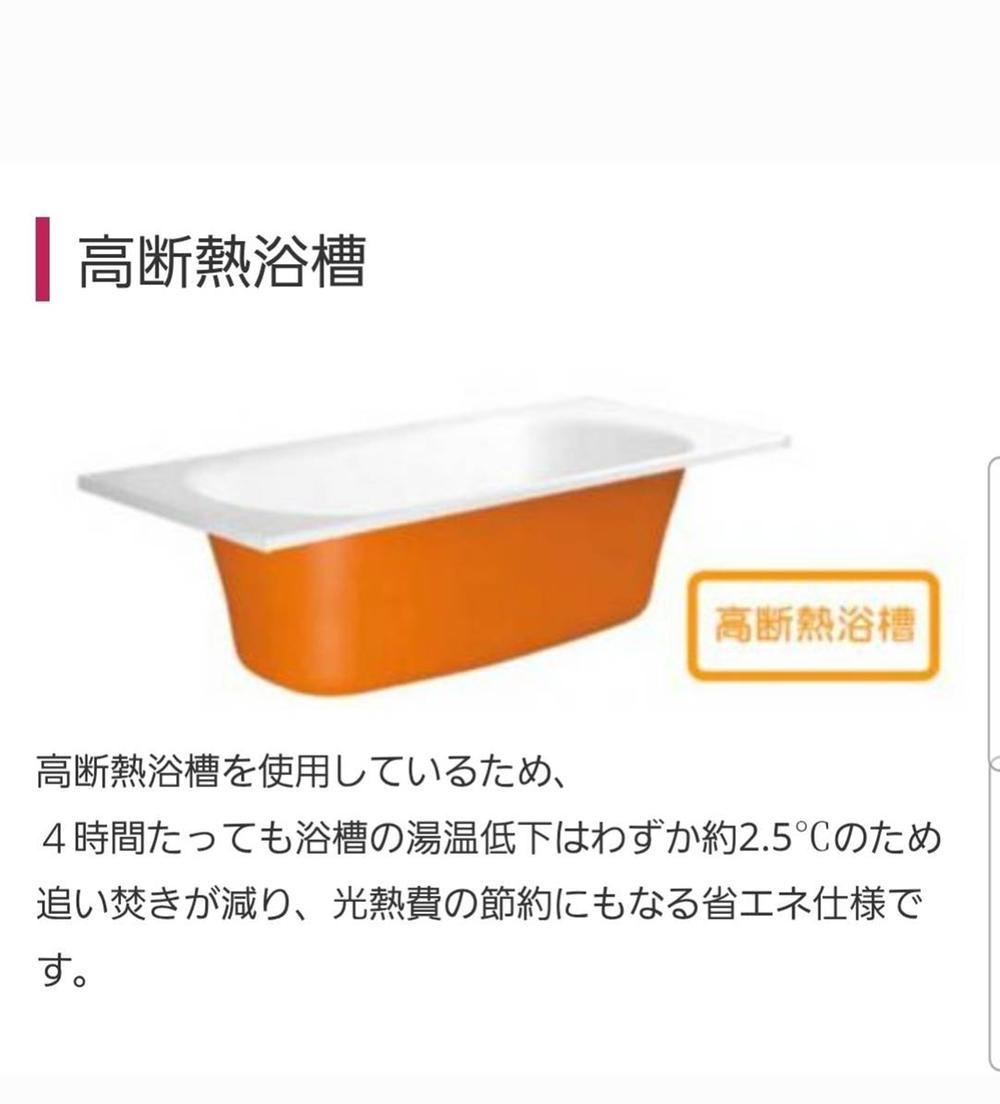Click the magenta bar beside the heading
This screenshot has height=1104, width=1000.
(x=42, y=259)
